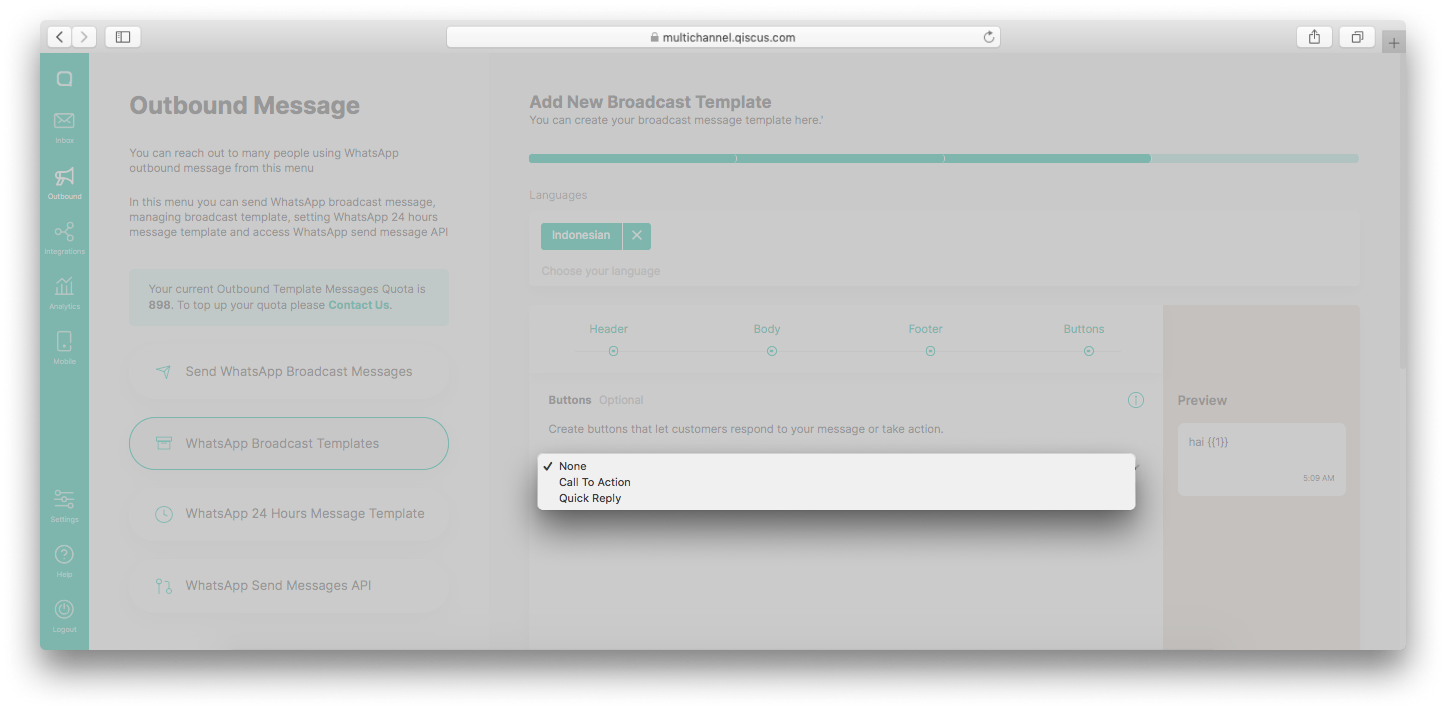Select the Body step radio marker
The width and height of the screenshot is (1446, 710).
[771, 351]
